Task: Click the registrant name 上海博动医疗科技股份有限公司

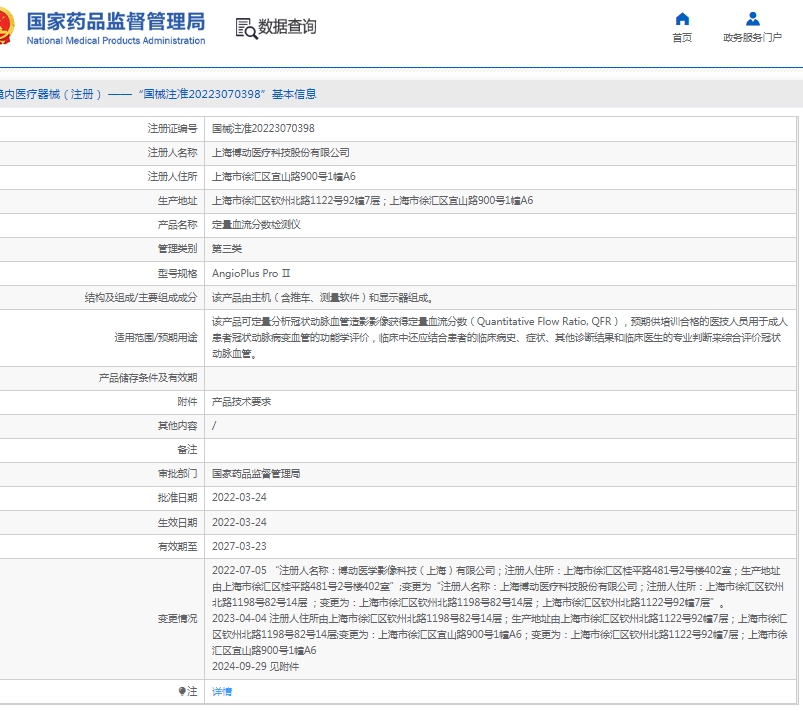Action: pos(281,153)
